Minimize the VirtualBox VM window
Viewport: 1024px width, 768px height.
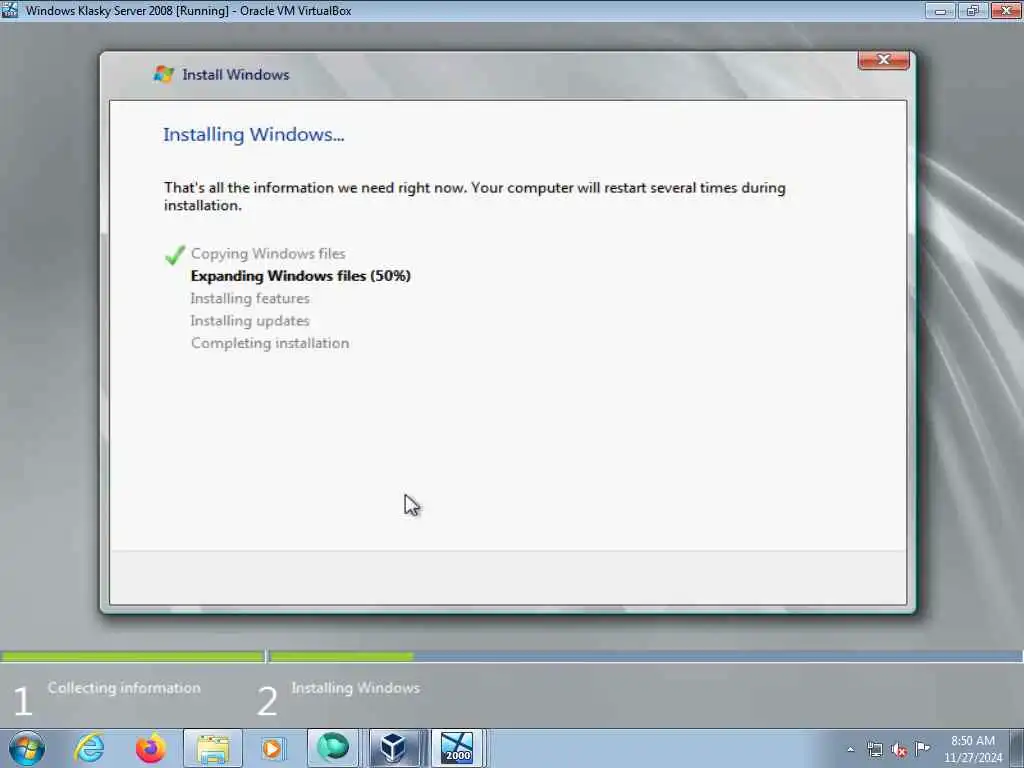point(940,10)
